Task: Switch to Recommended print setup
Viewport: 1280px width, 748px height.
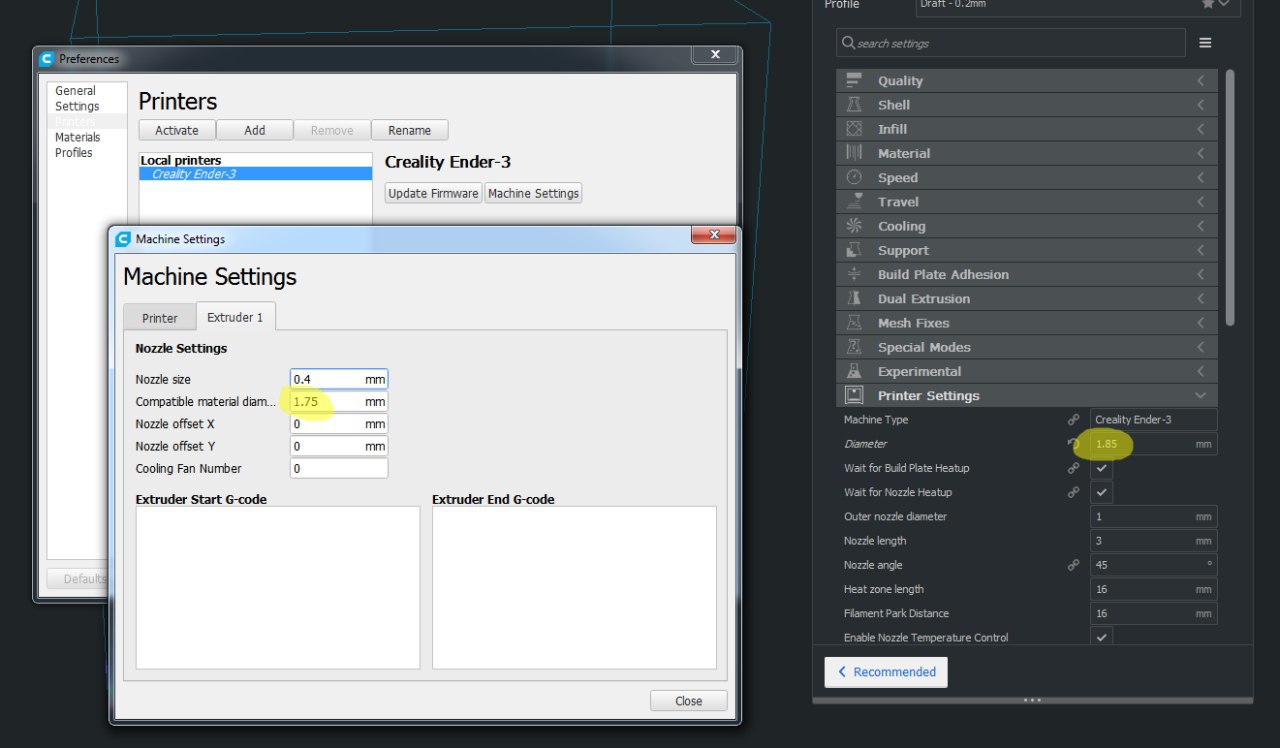Action: click(886, 672)
